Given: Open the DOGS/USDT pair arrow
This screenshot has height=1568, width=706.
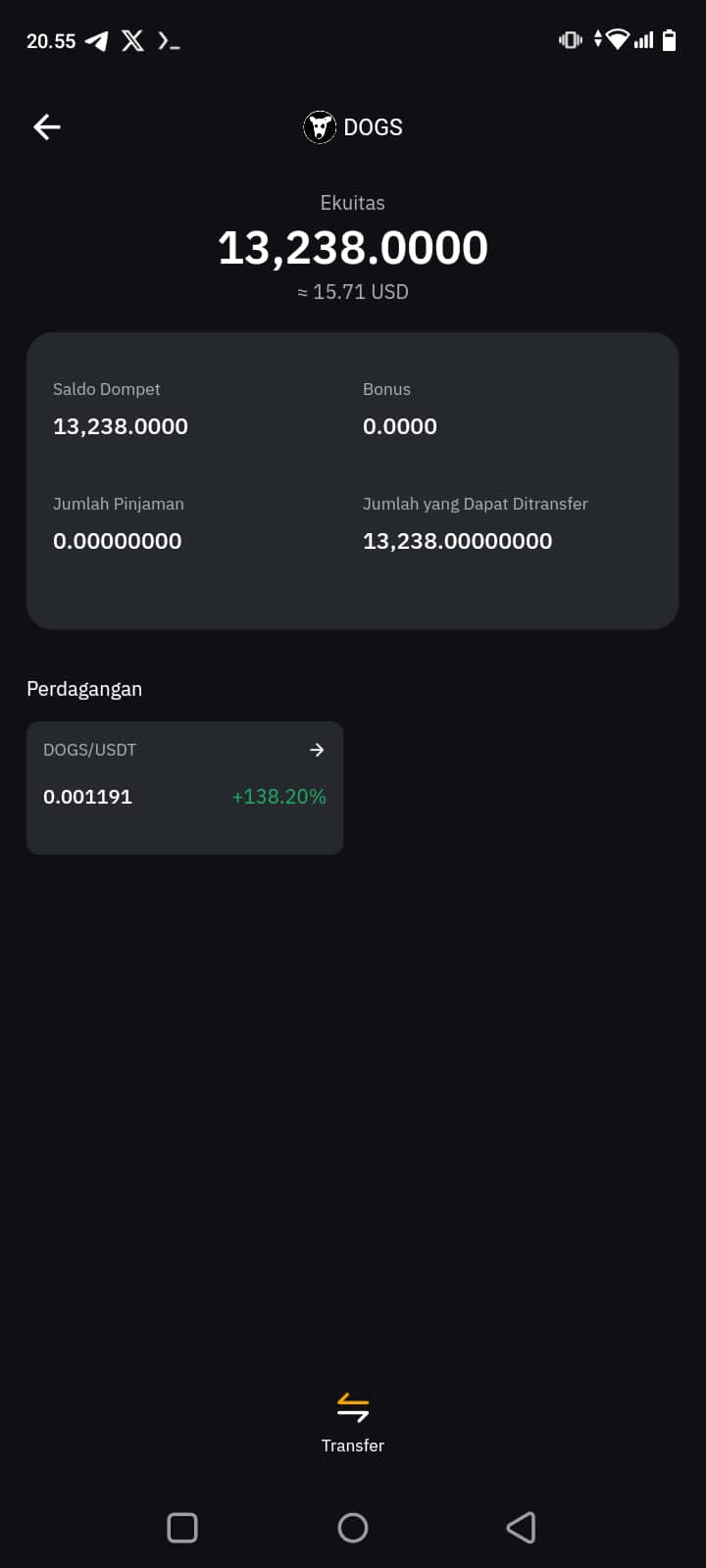Looking at the screenshot, I should pyautogui.click(x=317, y=750).
